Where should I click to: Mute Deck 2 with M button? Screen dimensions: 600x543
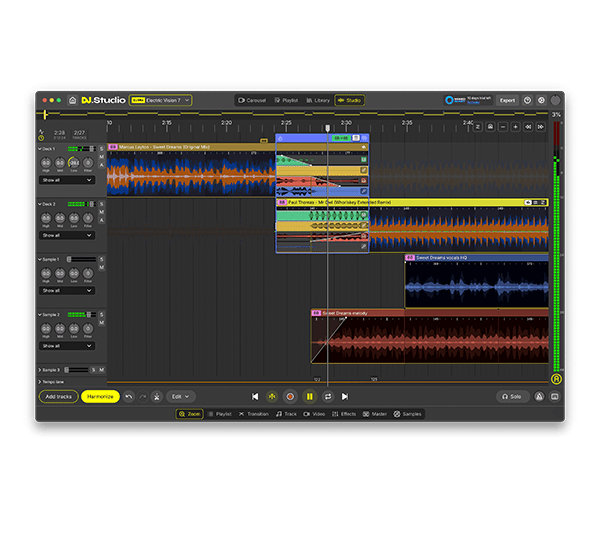pyautogui.click(x=101, y=212)
